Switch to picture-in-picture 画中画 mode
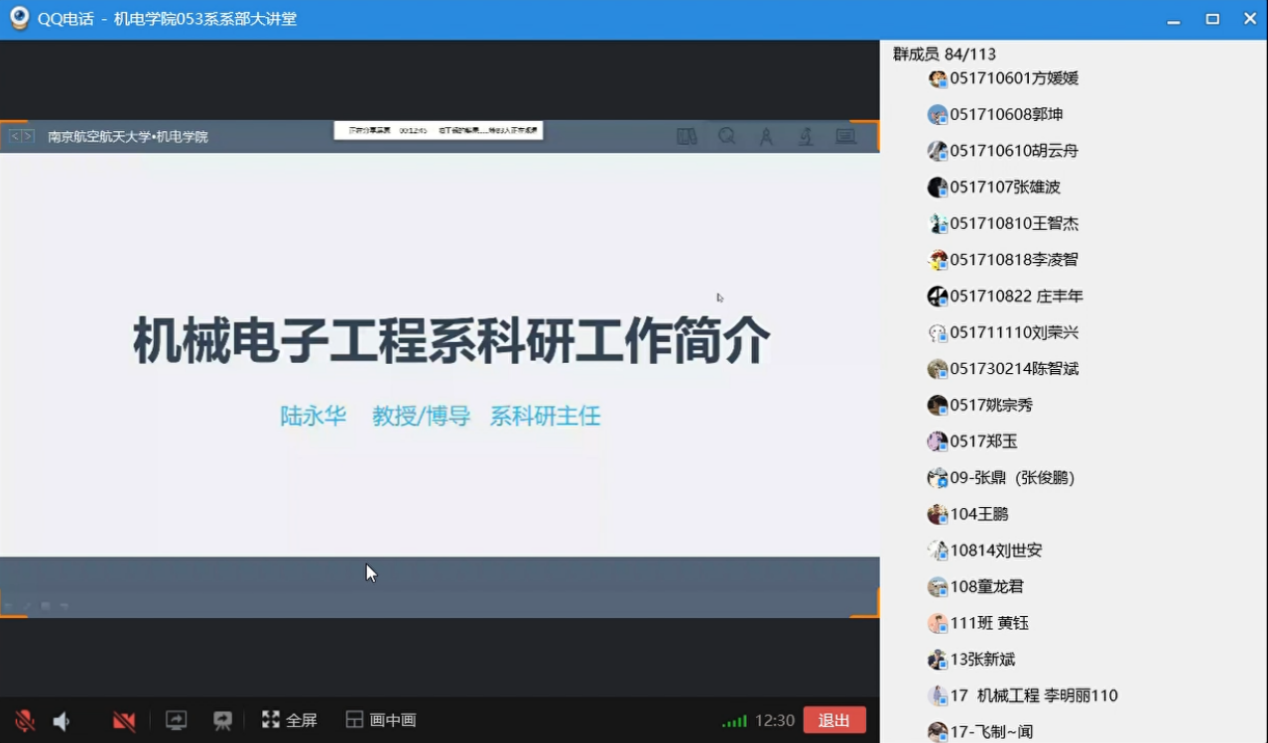Viewport: 1268px width, 743px height. [x=380, y=720]
